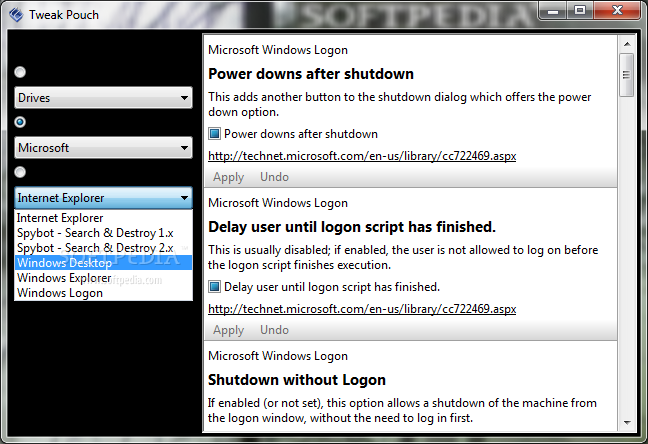Choose Internet Explorer from the dropdown list
This screenshot has width=648, height=444.
pyautogui.click(x=103, y=218)
